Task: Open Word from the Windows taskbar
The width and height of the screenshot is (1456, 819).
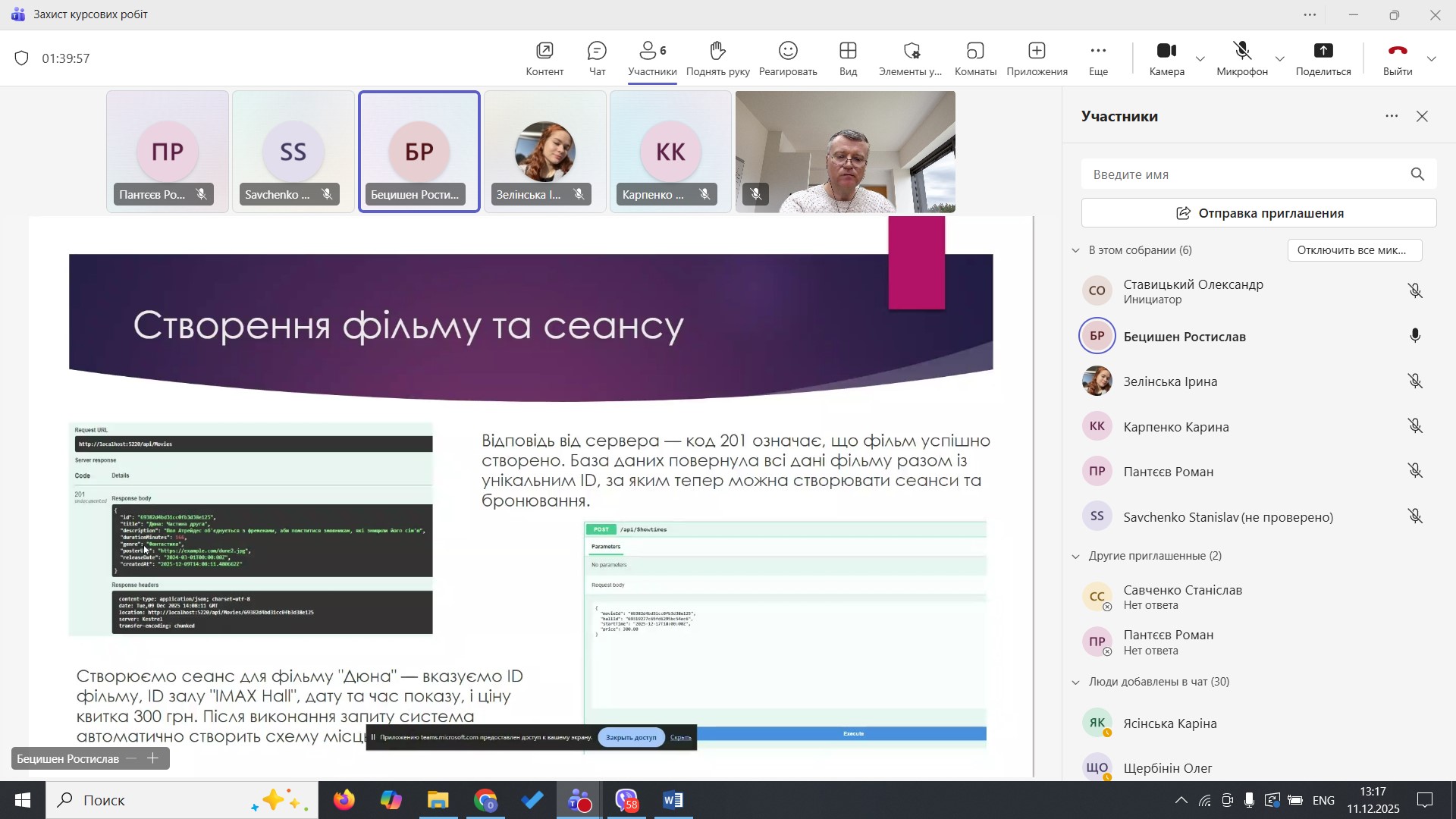Action: (673, 800)
